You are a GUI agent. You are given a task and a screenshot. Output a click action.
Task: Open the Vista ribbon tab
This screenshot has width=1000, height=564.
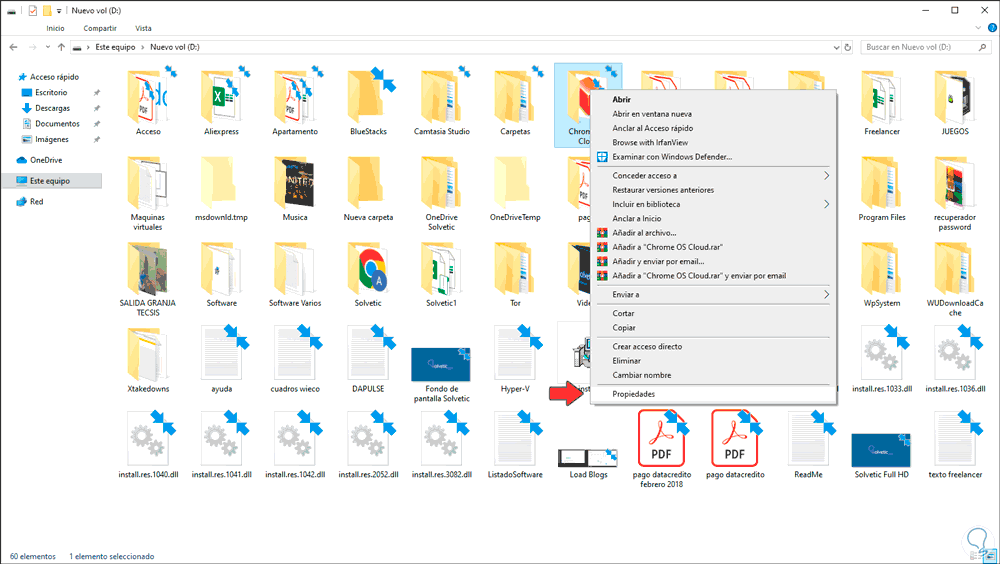pos(143,28)
